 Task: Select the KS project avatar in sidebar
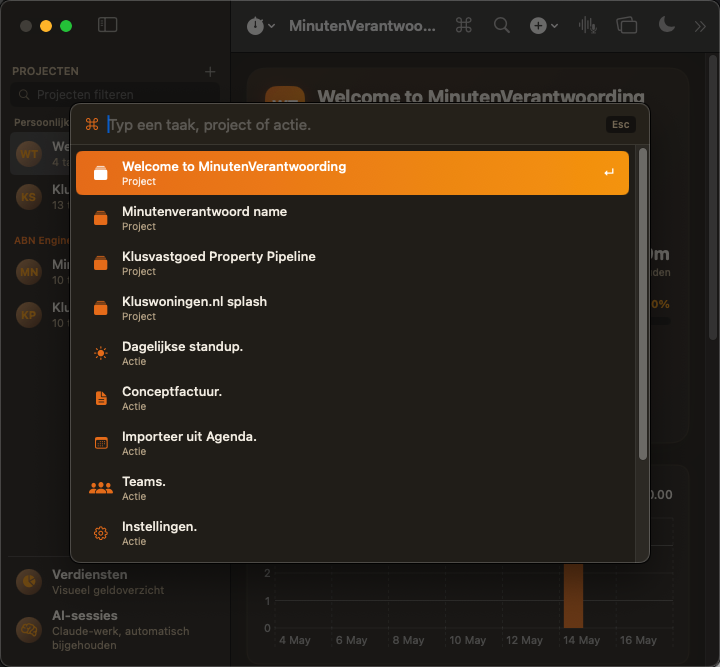pyautogui.click(x=28, y=197)
